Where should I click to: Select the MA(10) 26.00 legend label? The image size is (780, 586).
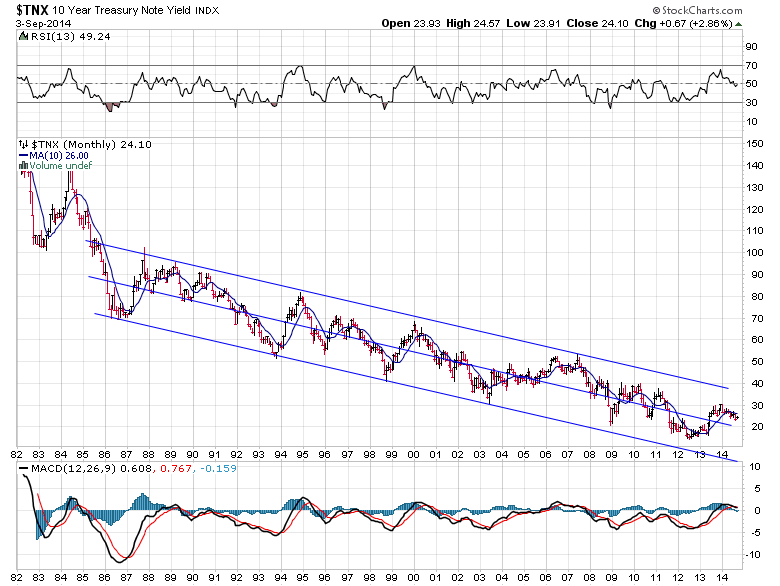(58, 156)
